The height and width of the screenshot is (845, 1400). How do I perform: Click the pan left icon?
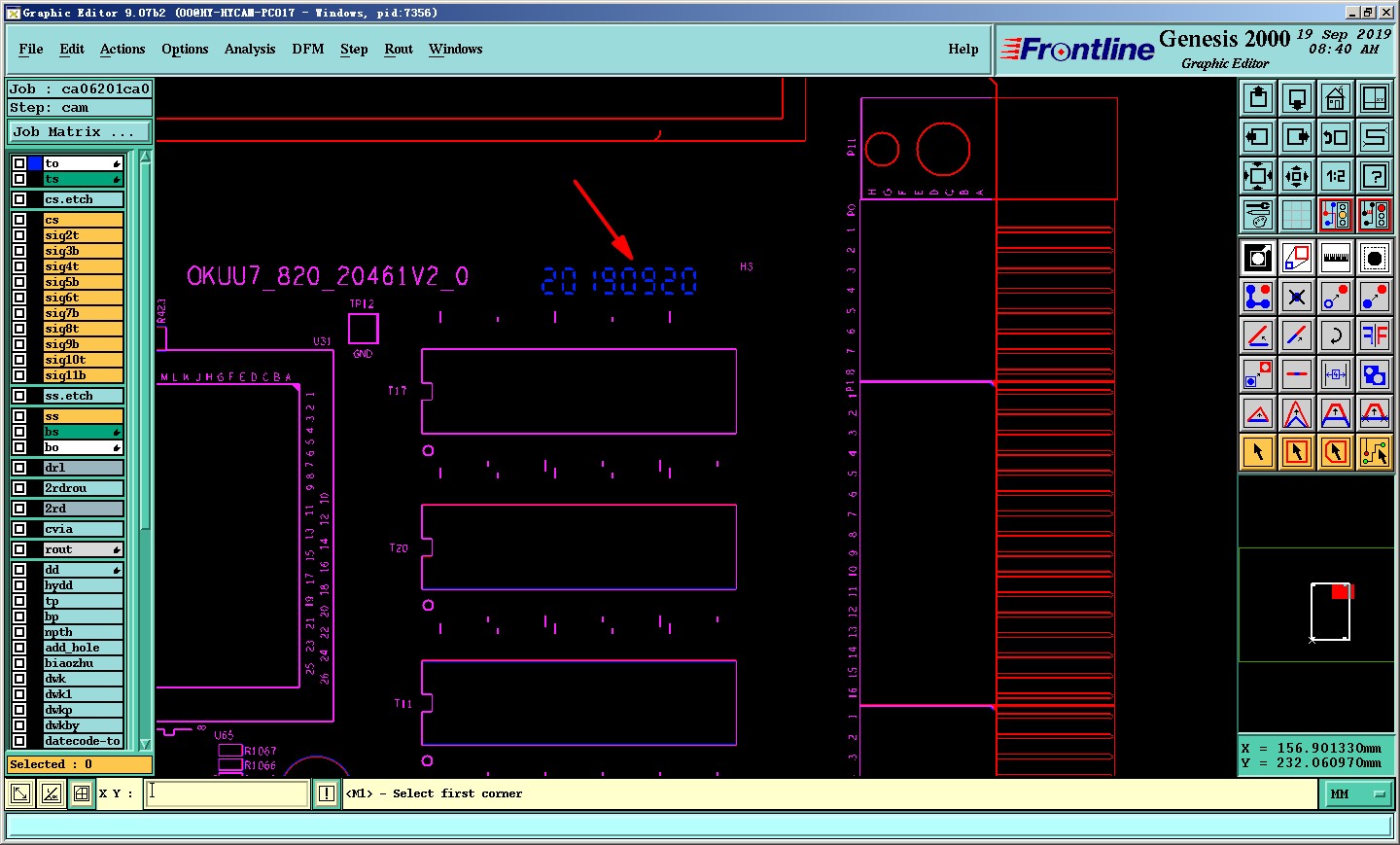(x=1258, y=137)
